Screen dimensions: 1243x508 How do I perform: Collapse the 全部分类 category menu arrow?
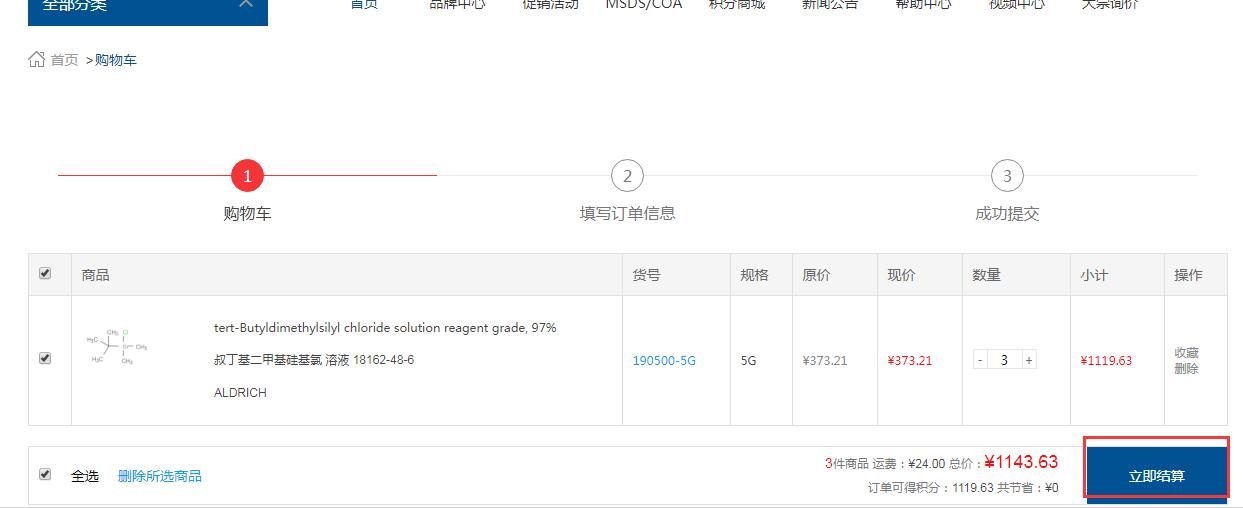tap(246, 4)
